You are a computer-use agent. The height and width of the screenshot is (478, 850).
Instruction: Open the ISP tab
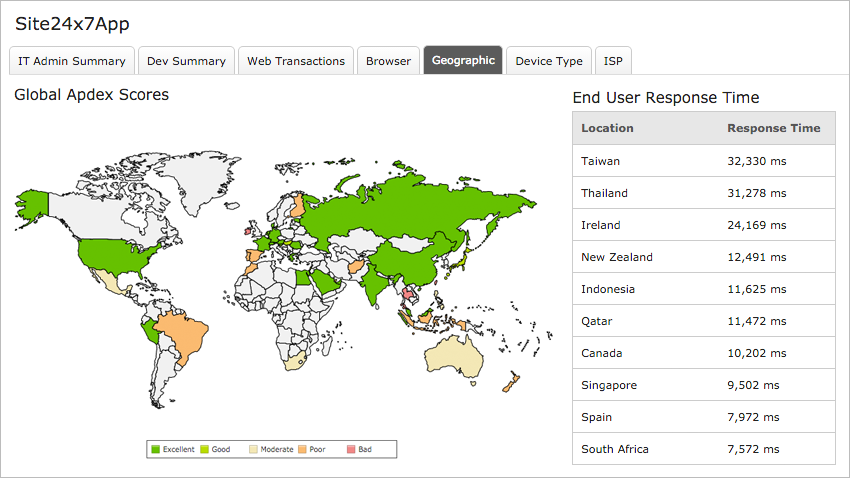(613, 61)
